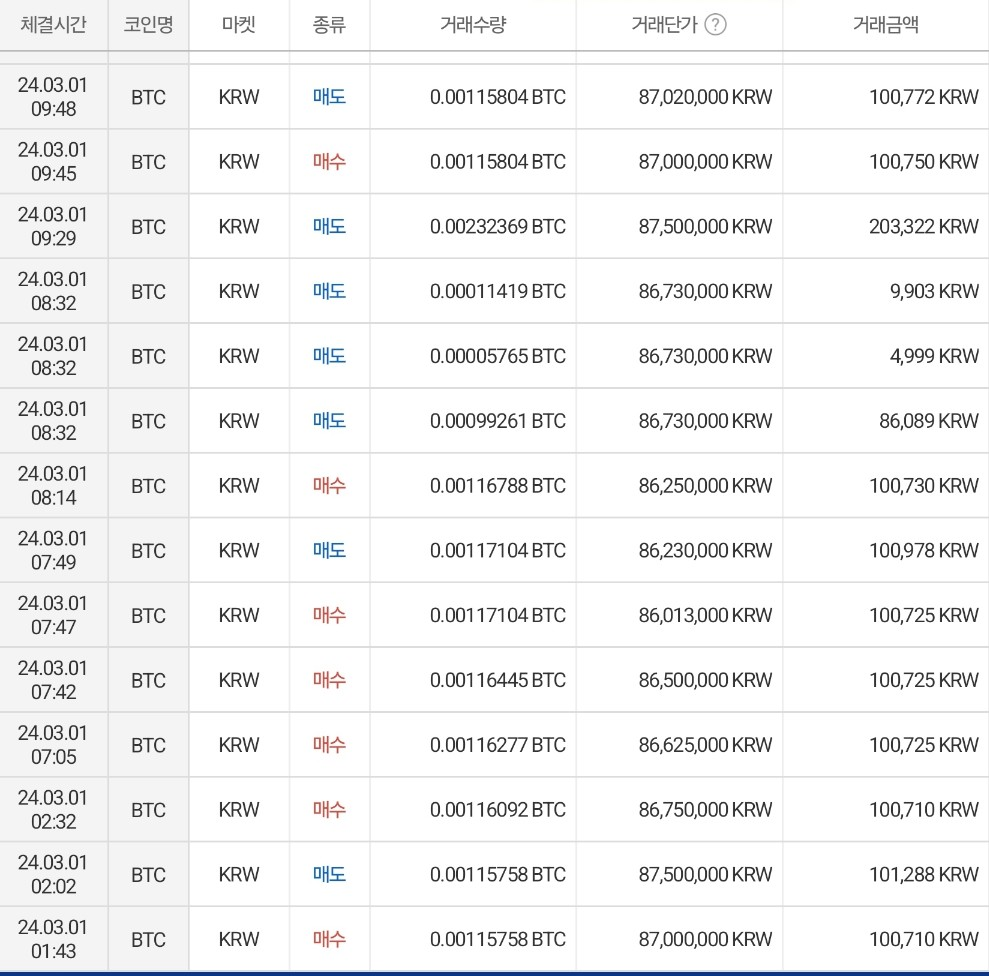Select the 24.03.01 07:42 timestamp cell
This screenshot has width=989, height=976.
(53, 680)
